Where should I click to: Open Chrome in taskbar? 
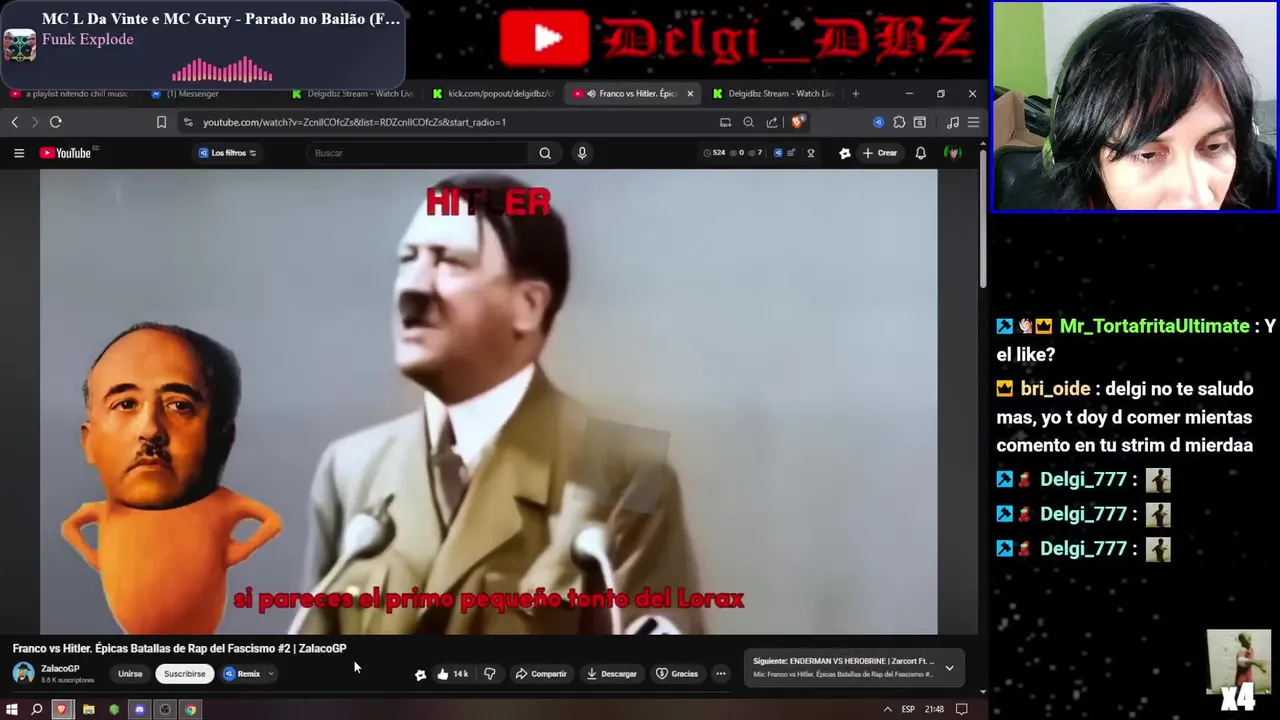click(x=190, y=709)
